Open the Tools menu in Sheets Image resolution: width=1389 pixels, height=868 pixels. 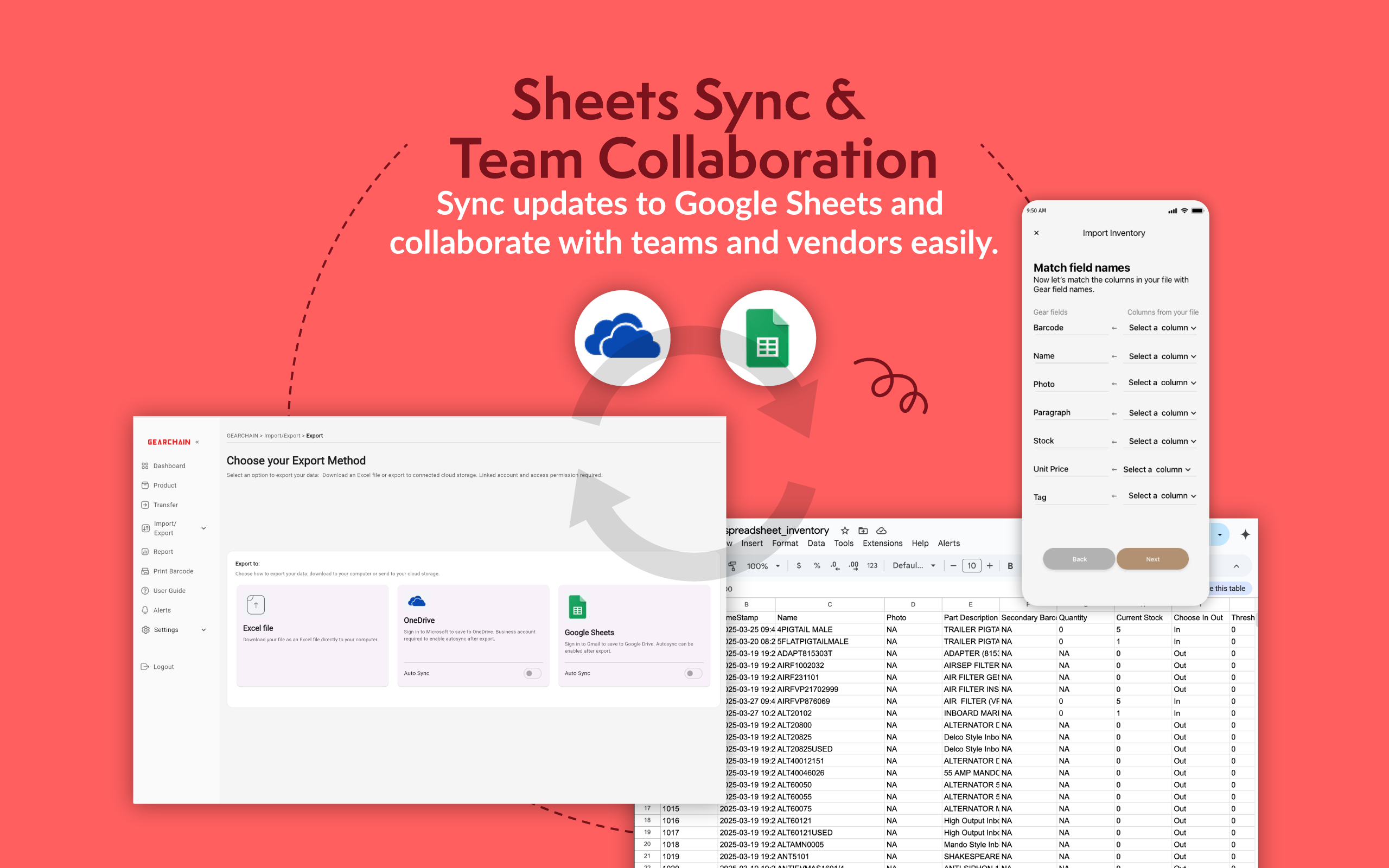(x=844, y=543)
